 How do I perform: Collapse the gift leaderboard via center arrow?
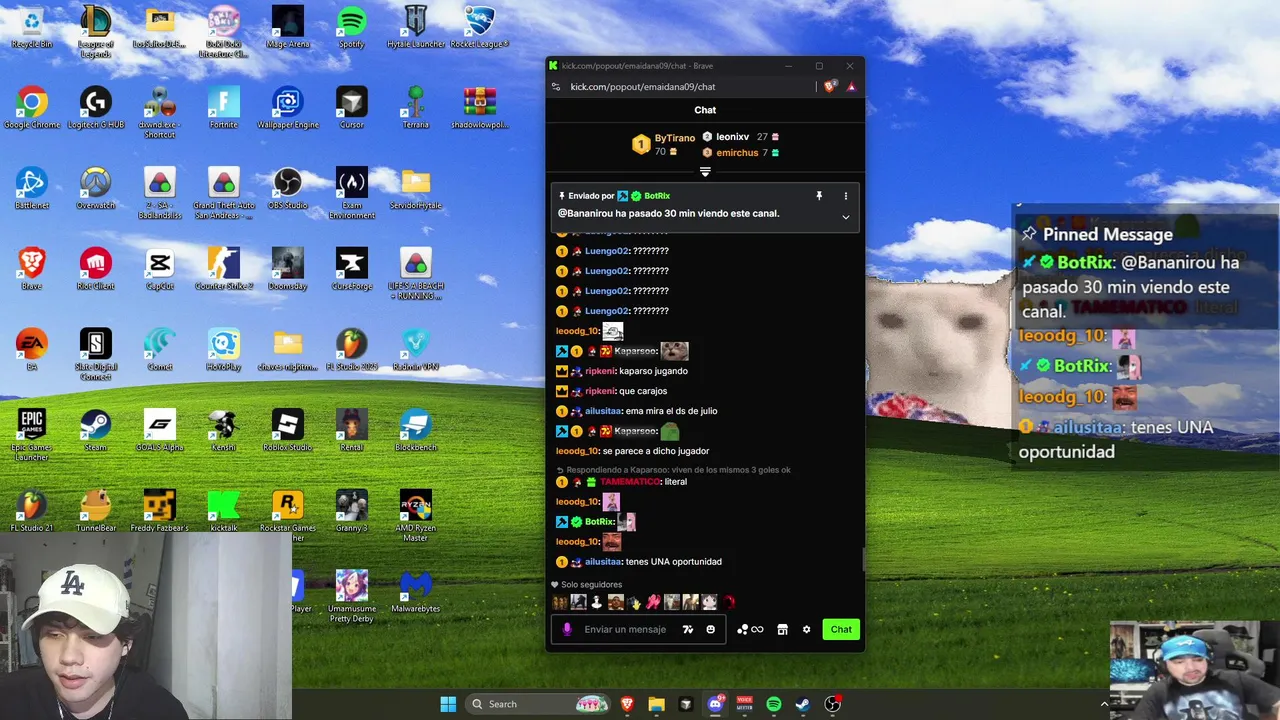(x=705, y=172)
